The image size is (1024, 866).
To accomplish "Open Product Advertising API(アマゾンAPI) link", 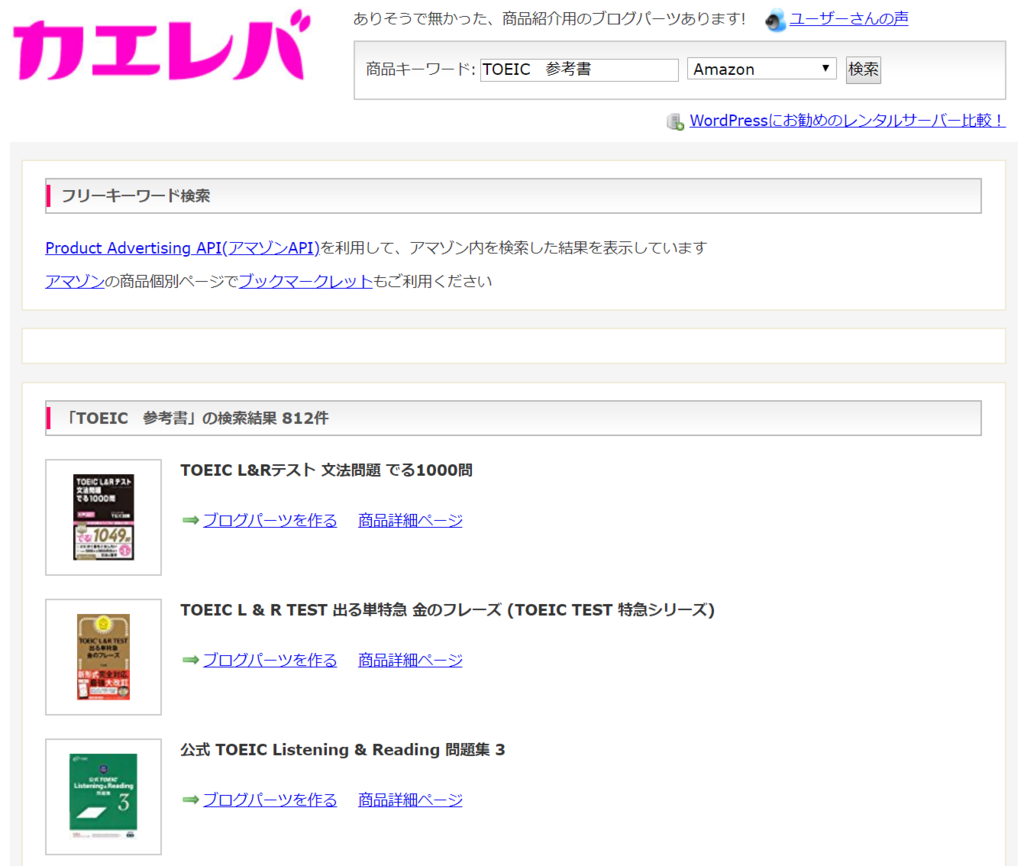I will pyautogui.click(x=182, y=248).
